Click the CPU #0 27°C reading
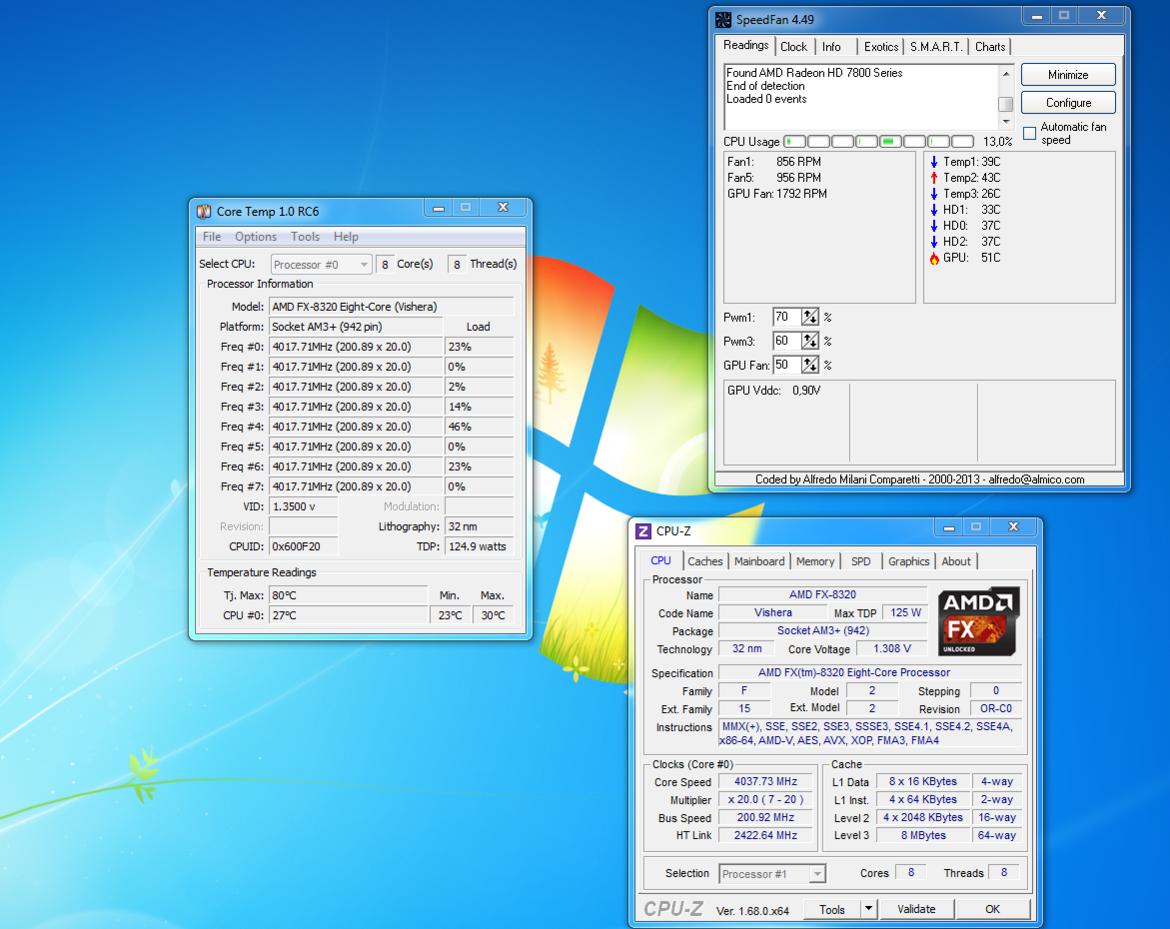Image resolution: width=1170 pixels, height=929 pixels. pos(348,616)
